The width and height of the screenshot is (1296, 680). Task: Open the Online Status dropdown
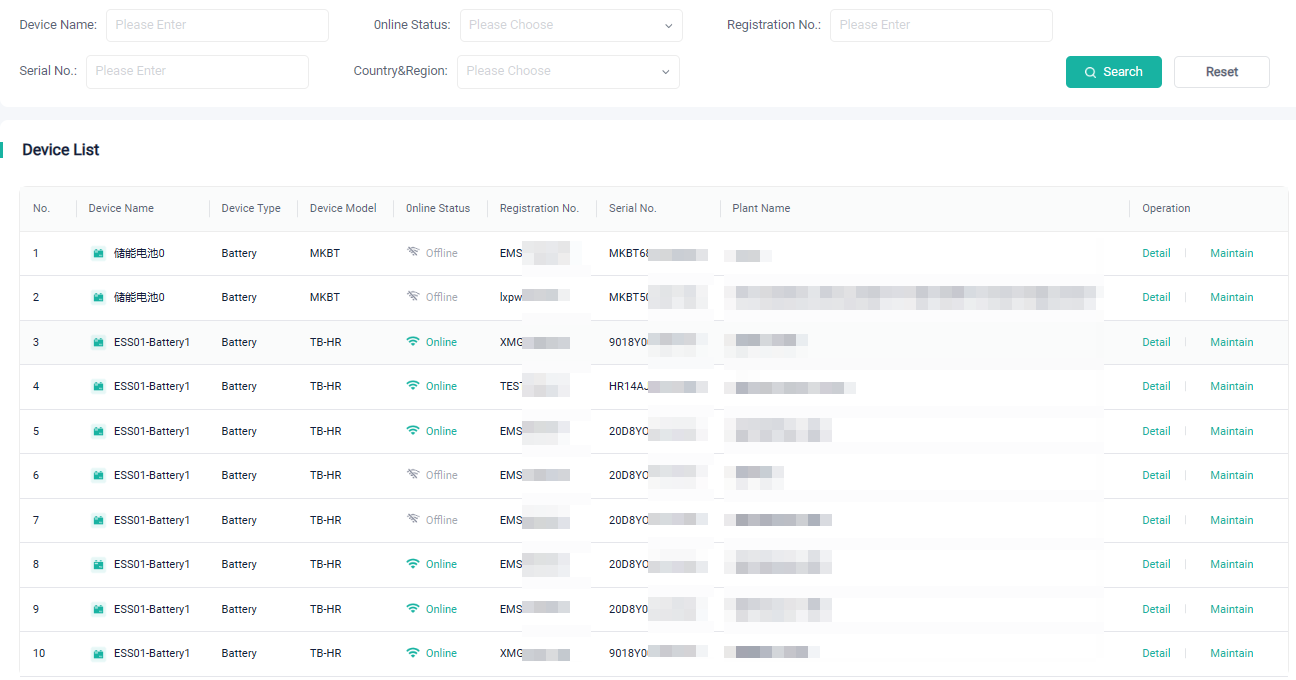pos(571,25)
